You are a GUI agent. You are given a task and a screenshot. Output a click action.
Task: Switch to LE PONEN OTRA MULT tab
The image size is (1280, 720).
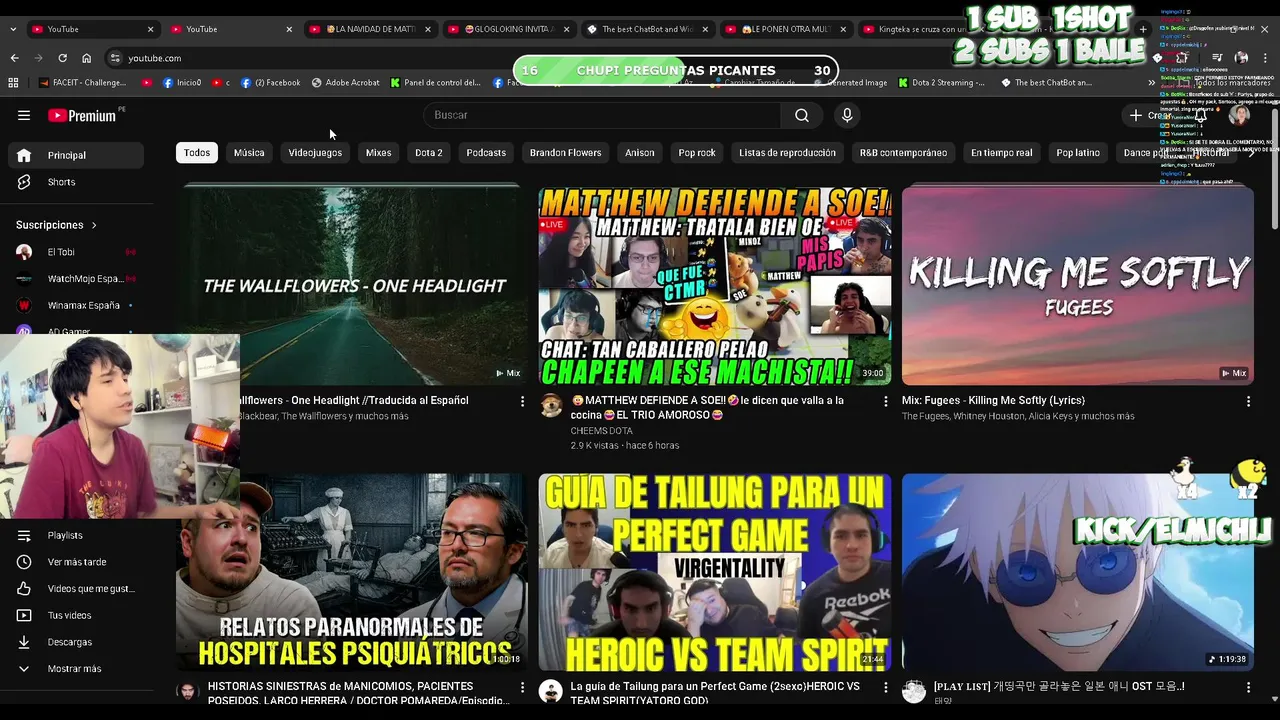785,29
